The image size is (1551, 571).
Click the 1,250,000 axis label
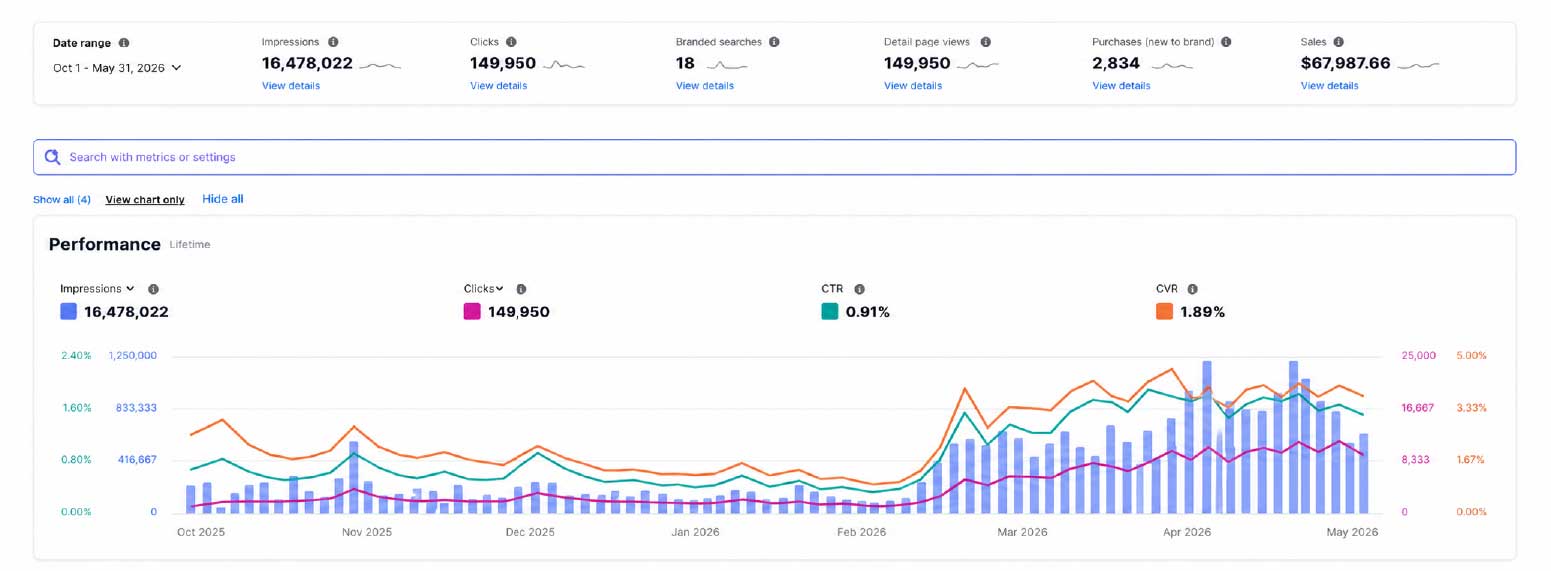click(132, 356)
